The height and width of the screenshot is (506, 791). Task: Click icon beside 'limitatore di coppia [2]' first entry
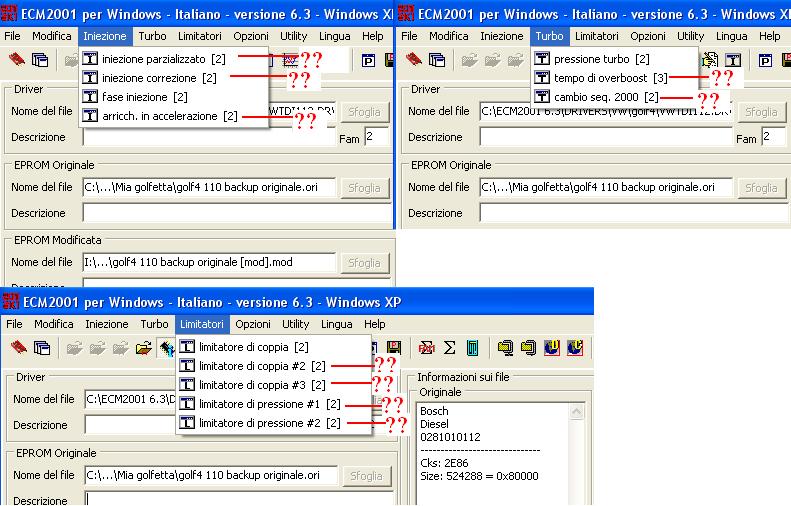[187, 347]
